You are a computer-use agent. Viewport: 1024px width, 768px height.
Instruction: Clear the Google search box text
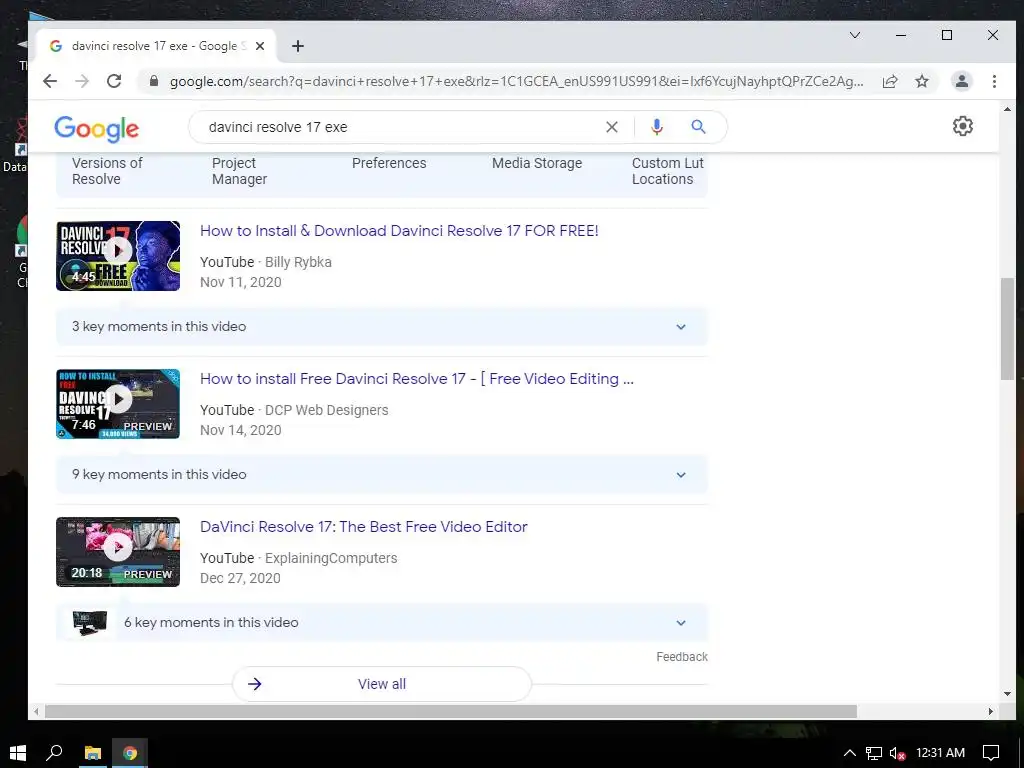click(x=612, y=127)
